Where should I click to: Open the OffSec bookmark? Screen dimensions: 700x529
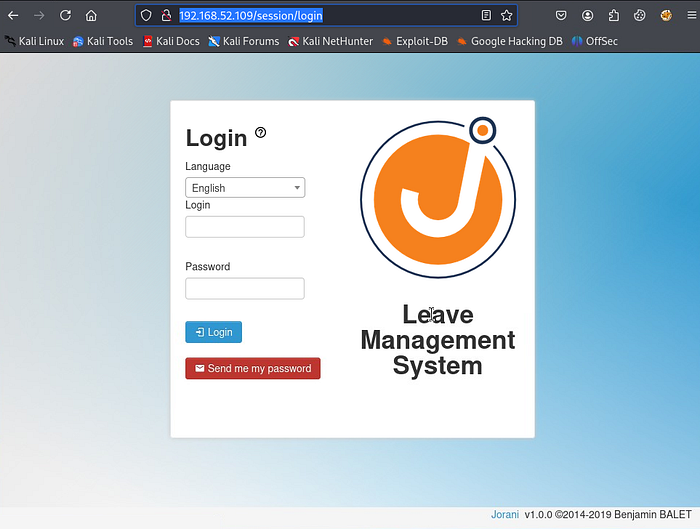595,41
